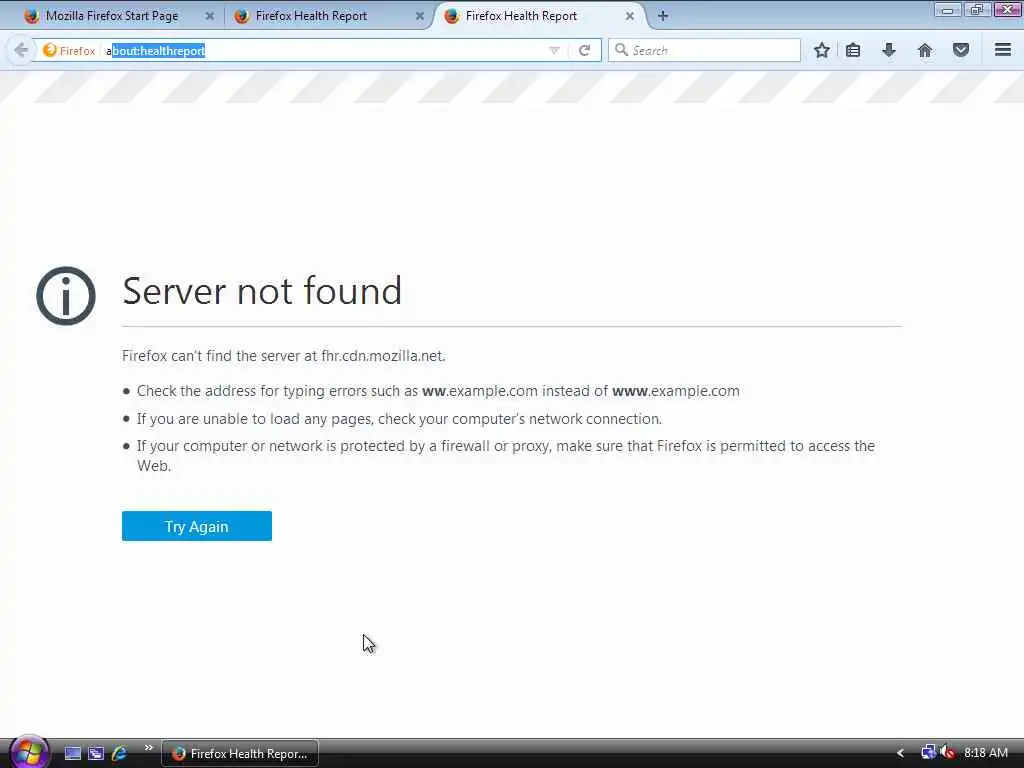Viewport: 1024px width, 768px height.
Task: Close the middle Firefox Health Report tab
Action: click(x=420, y=16)
